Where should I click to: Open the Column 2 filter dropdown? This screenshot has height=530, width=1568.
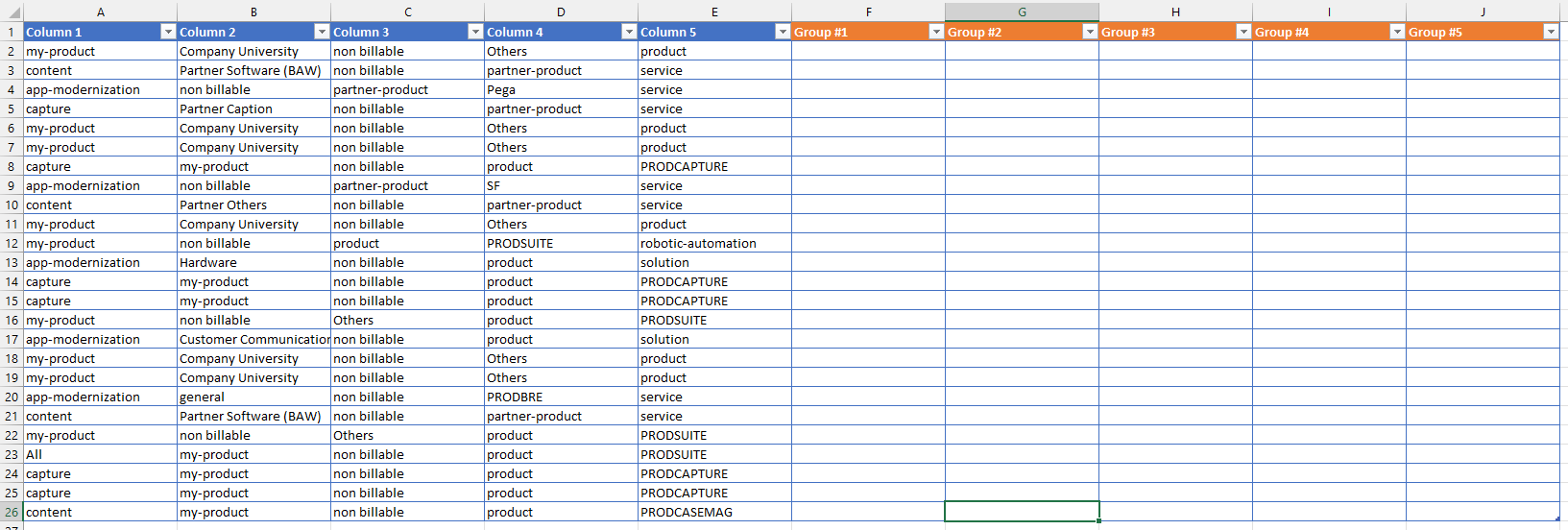pos(322,32)
